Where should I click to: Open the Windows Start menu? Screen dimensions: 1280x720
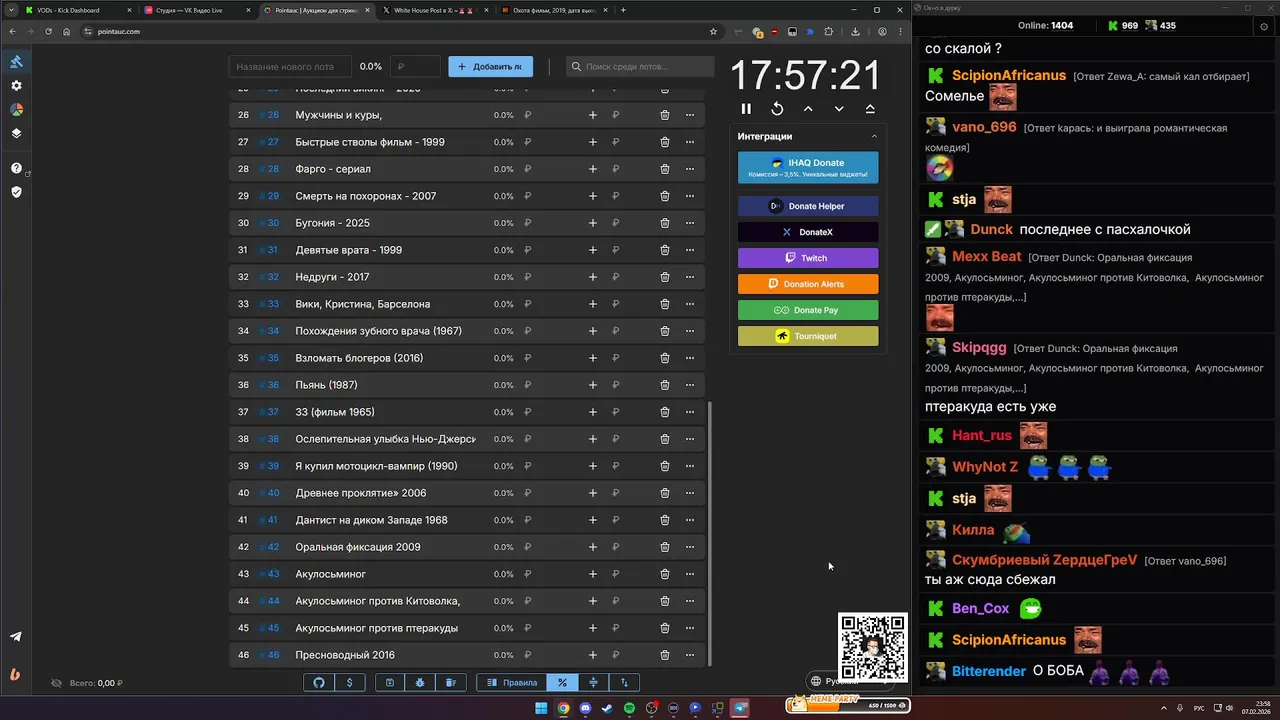pyautogui.click(x=541, y=708)
